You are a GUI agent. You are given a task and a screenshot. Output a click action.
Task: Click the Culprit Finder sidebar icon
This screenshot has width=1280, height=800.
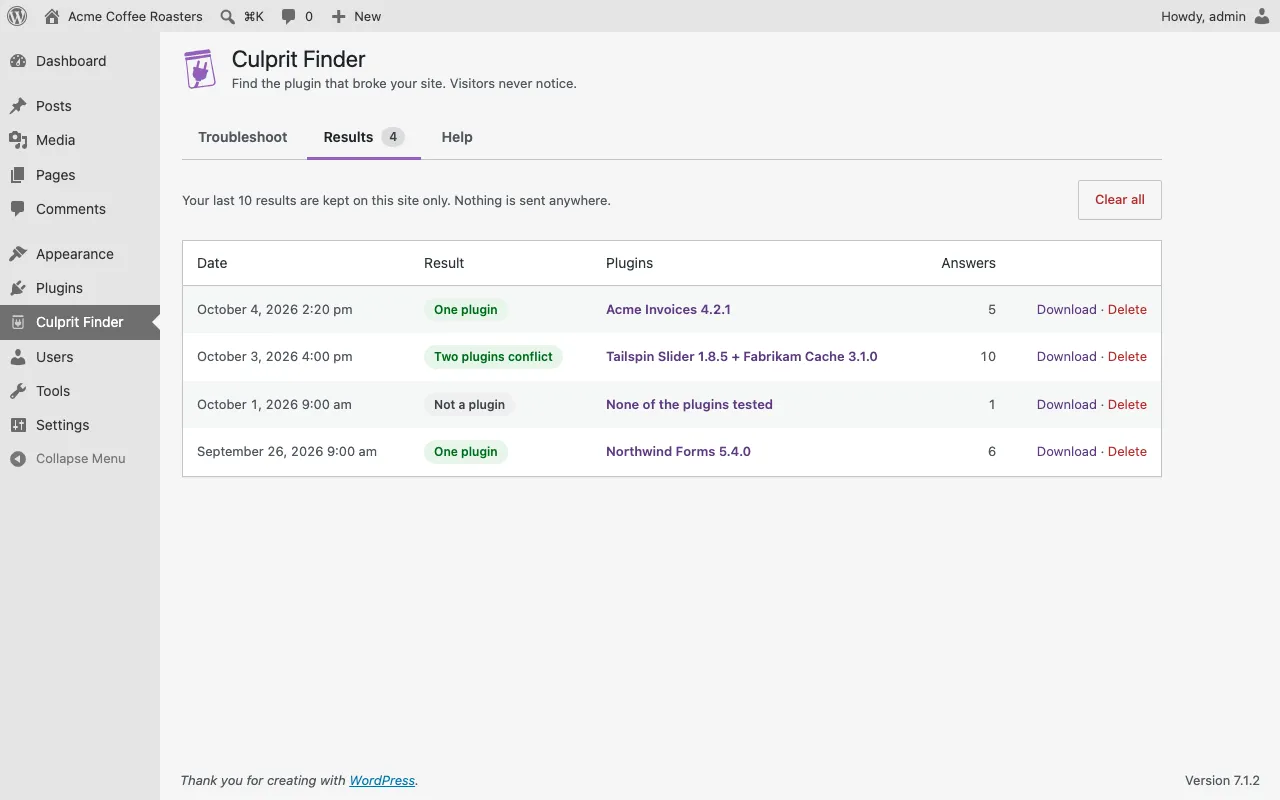[18, 322]
